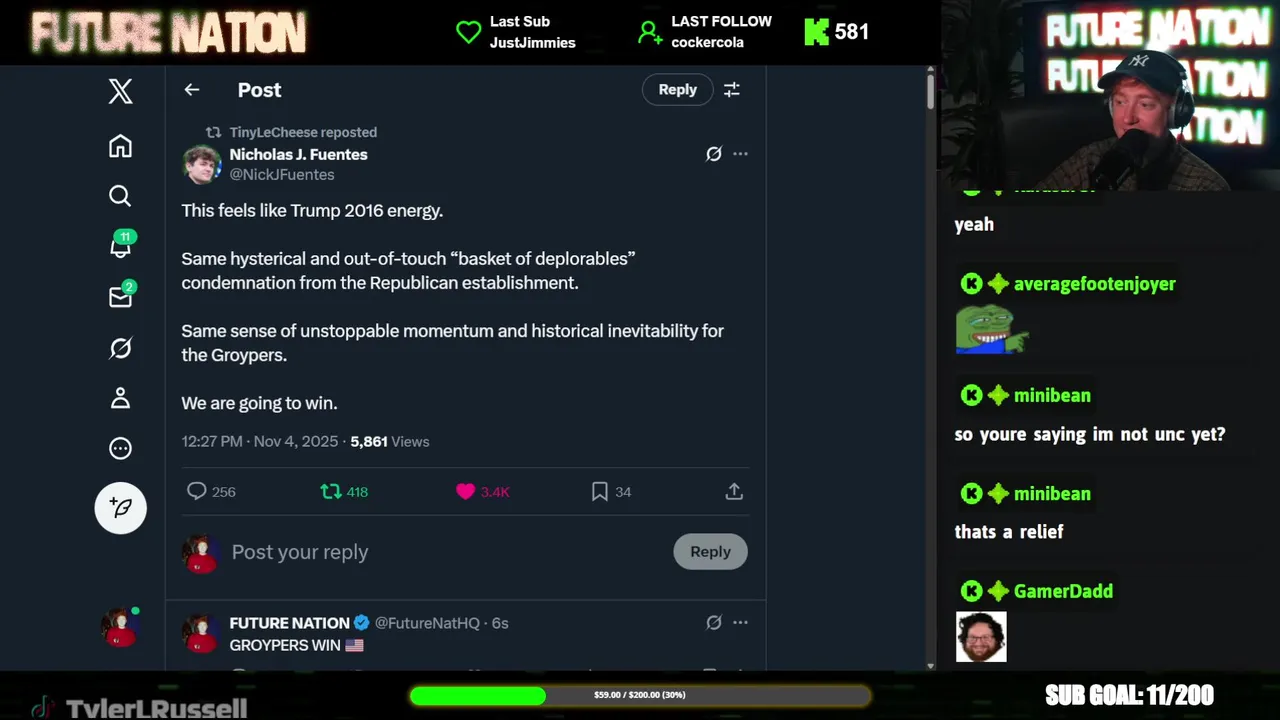Viewport: 1280px width, 720px height.
Task: Click the Kick logo viewer count
Action: 836,32
